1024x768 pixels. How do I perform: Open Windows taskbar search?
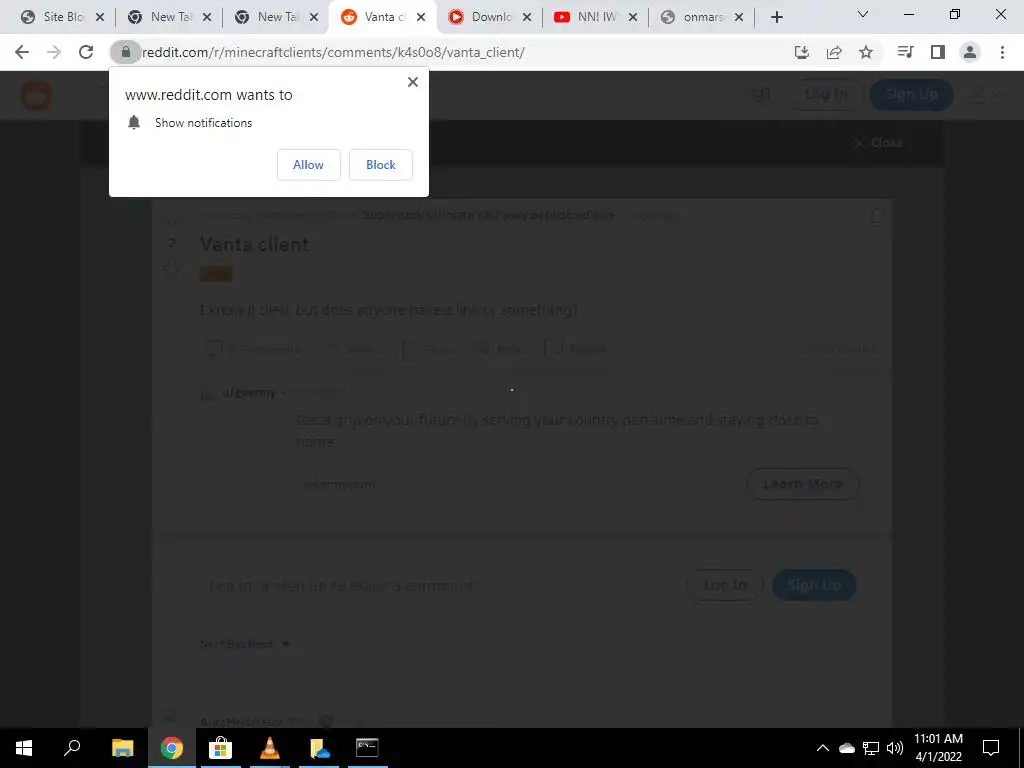(x=72, y=748)
